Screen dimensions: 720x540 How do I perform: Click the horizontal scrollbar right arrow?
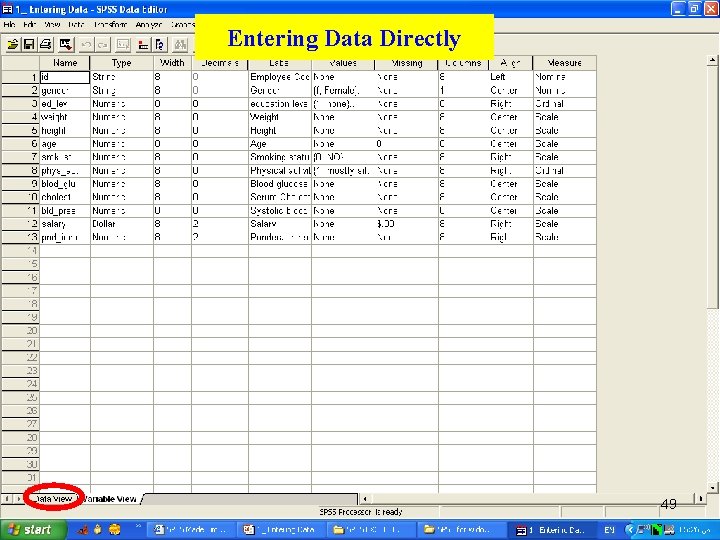pyautogui.click(x=700, y=498)
